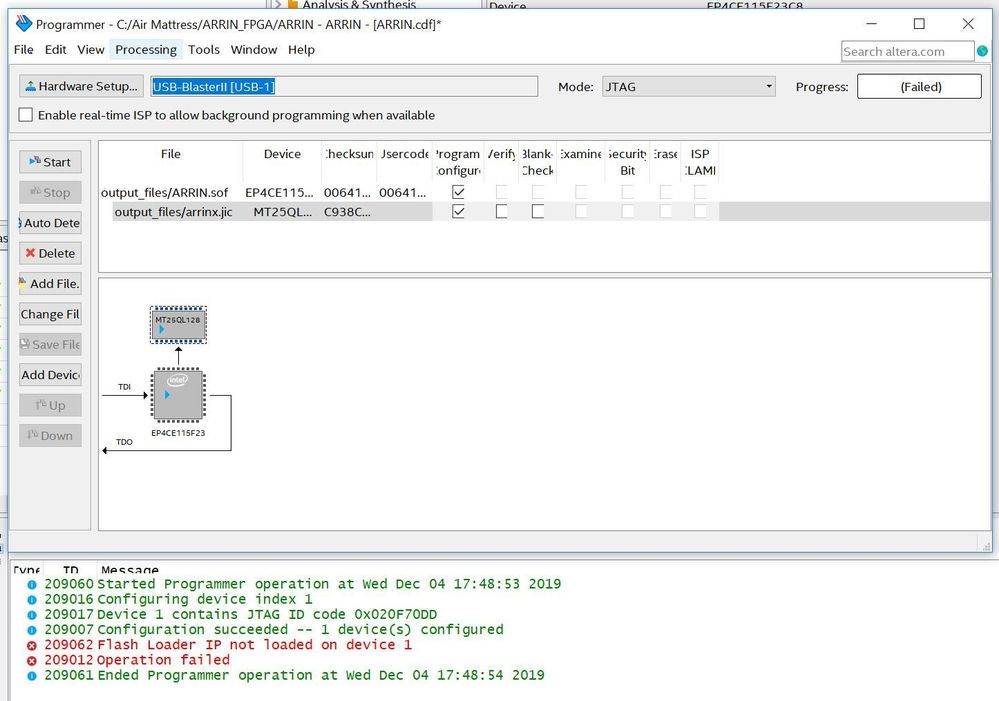Click the Change File button
Viewport: 999px width, 701px height.
tap(50, 314)
